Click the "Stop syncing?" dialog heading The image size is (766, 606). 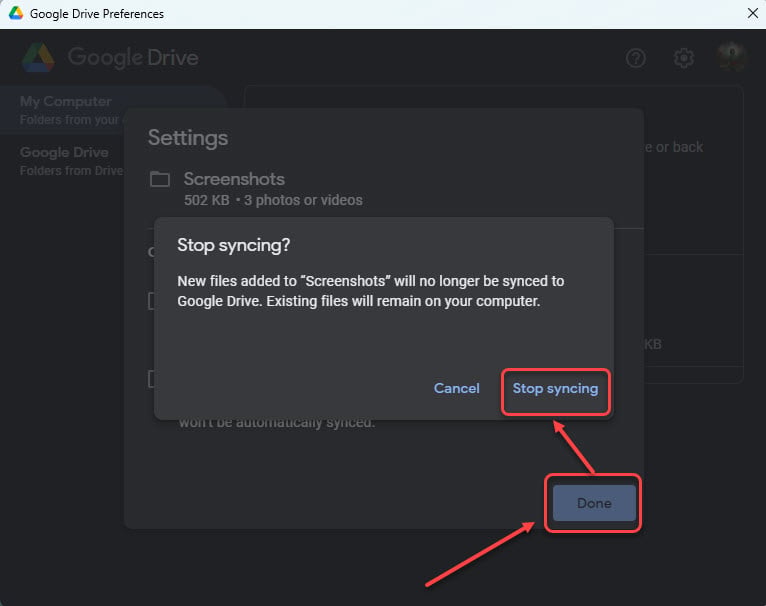coord(234,245)
